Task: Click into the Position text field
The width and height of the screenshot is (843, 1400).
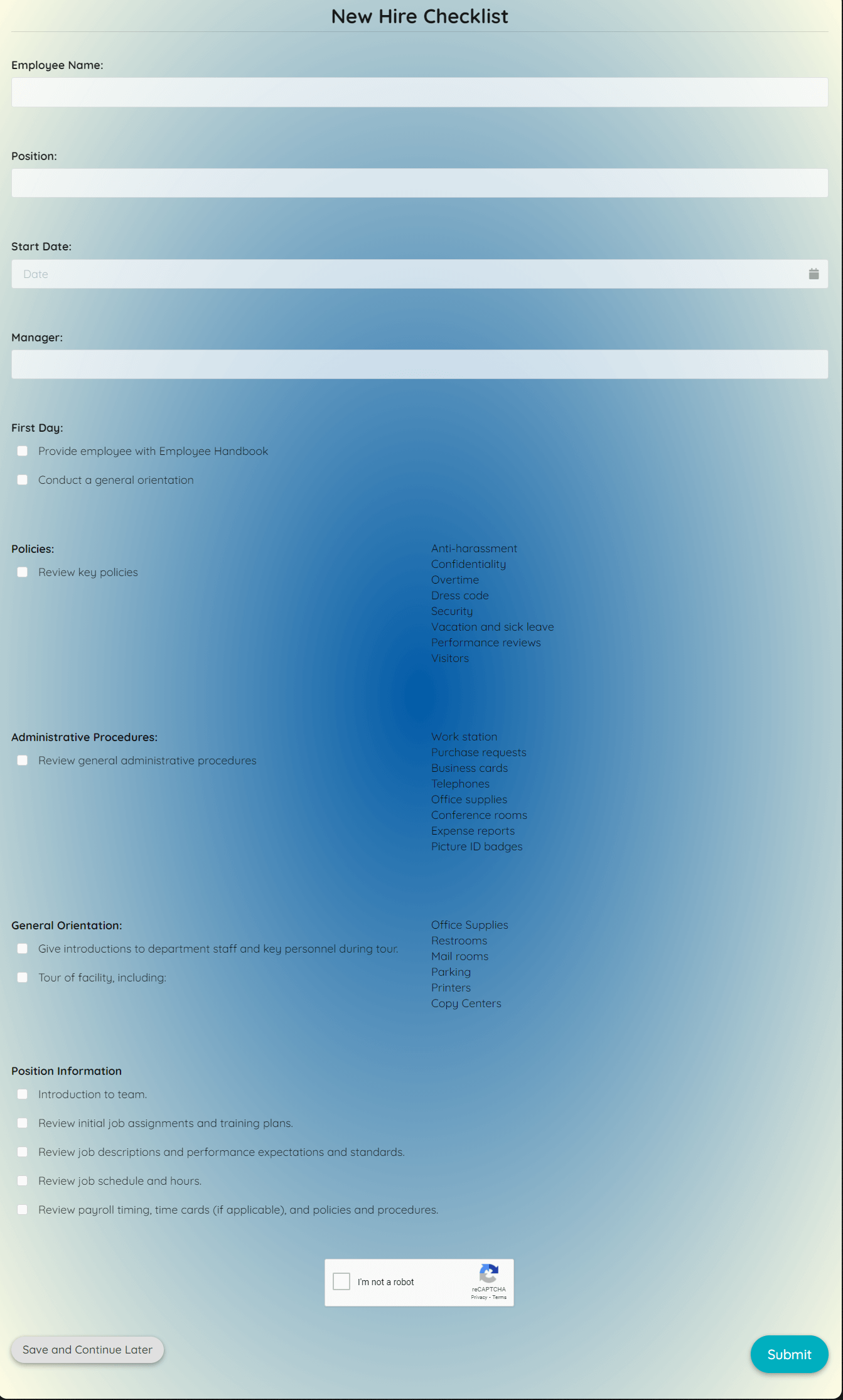Action: point(419,183)
